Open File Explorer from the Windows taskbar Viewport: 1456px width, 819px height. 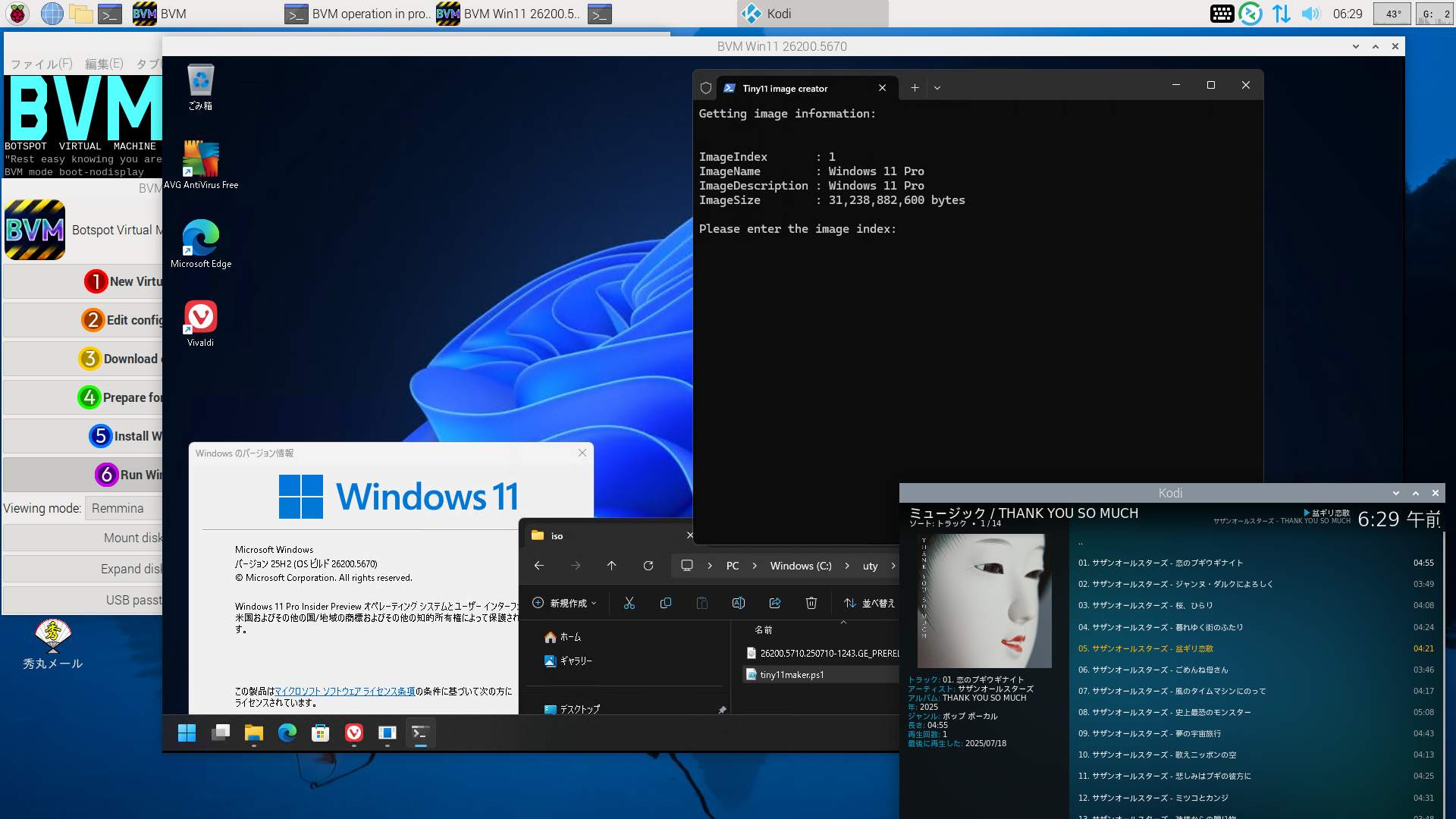(x=253, y=733)
